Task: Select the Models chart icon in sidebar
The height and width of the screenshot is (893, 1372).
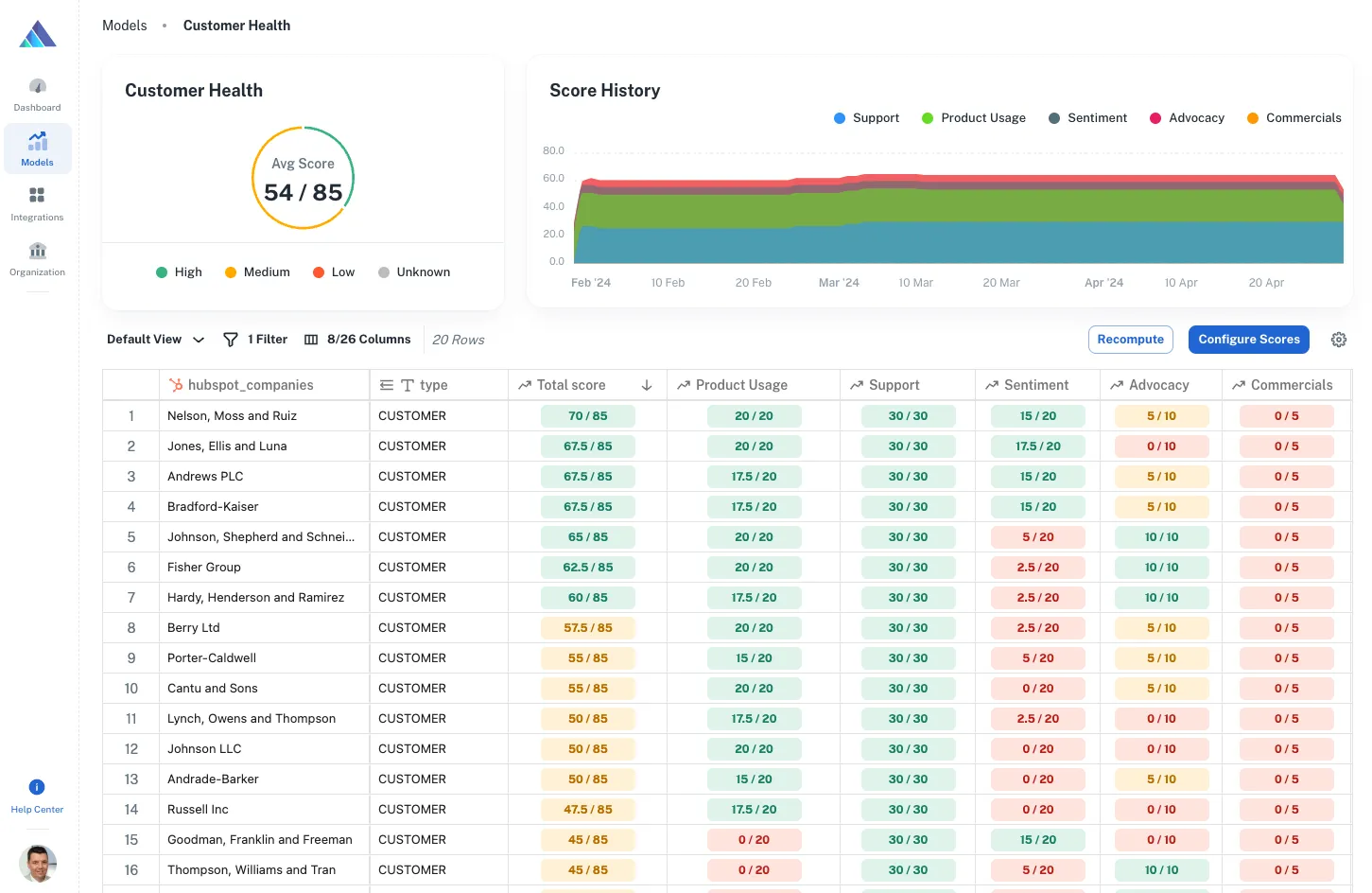Action: (x=37, y=142)
